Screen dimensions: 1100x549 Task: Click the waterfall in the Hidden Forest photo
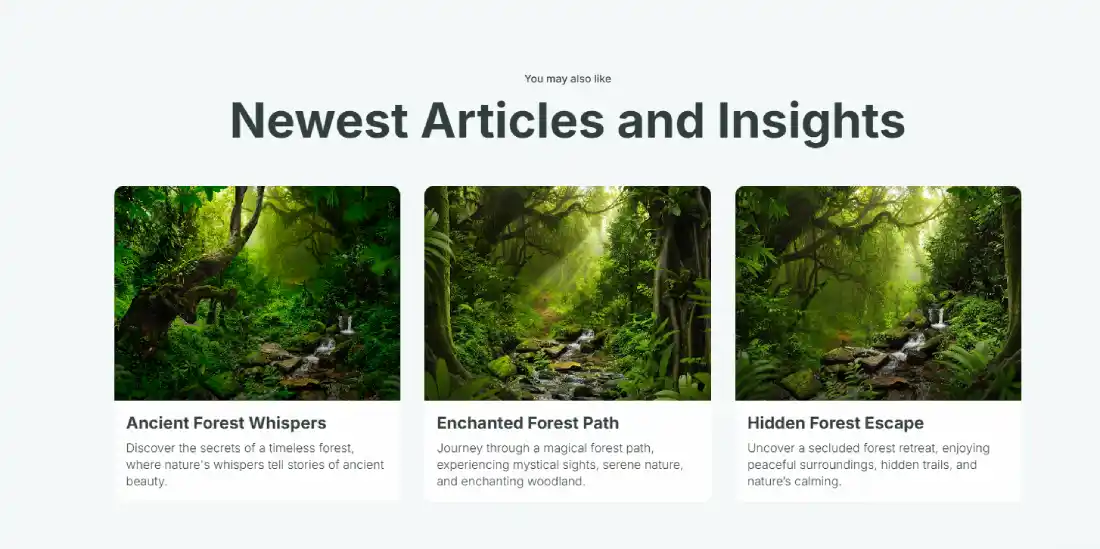tap(937, 318)
